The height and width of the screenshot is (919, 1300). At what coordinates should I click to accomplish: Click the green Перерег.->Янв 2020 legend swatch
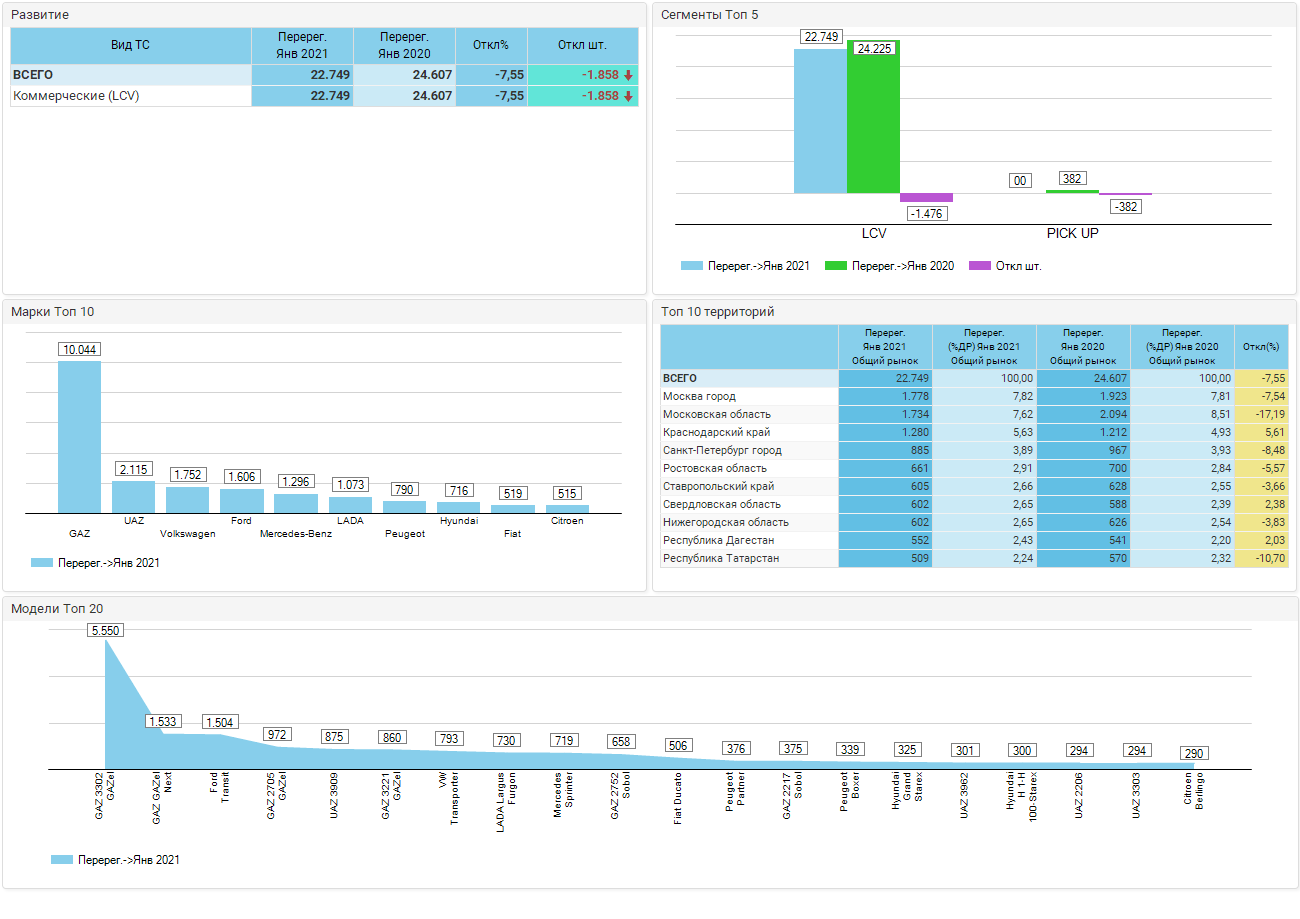click(x=837, y=266)
